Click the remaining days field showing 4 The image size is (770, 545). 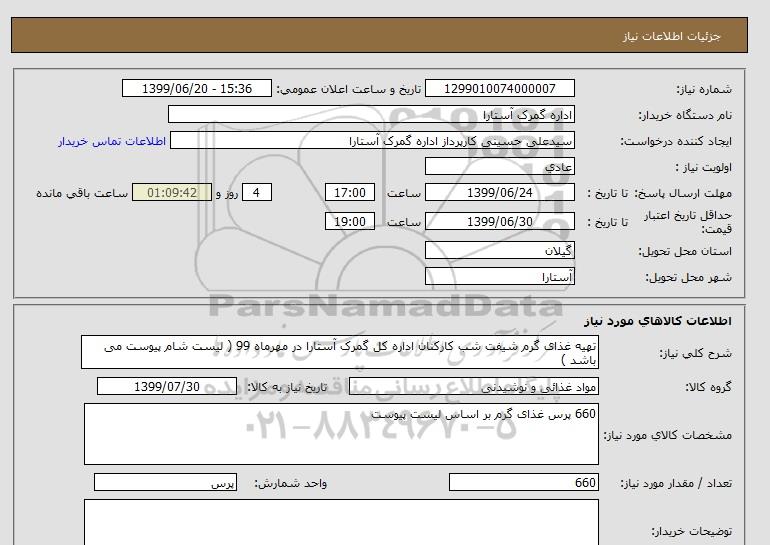pos(257,192)
